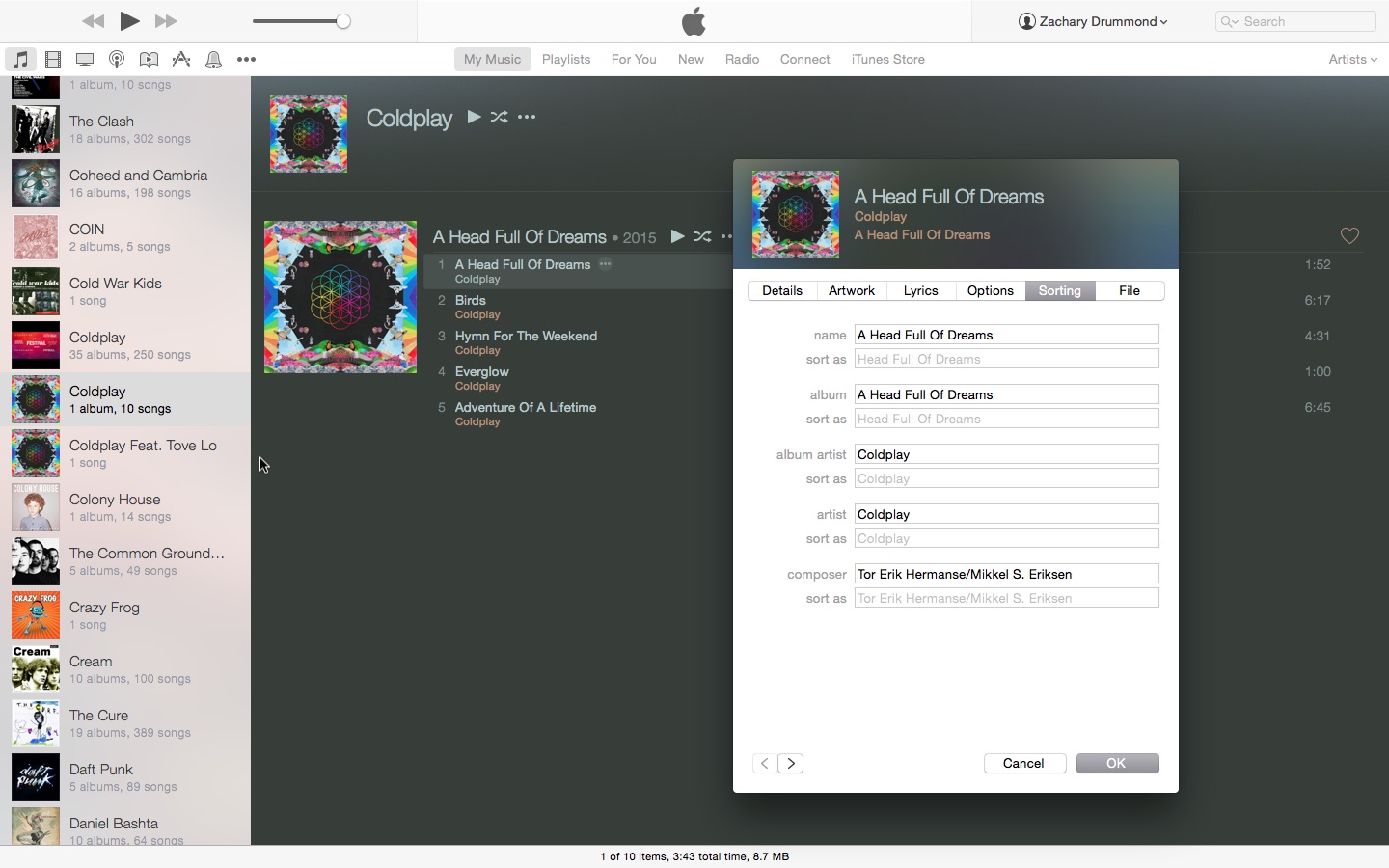This screenshot has height=868, width=1389.
Task: Open the Artists view dropdown
Action: click(x=1352, y=59)
